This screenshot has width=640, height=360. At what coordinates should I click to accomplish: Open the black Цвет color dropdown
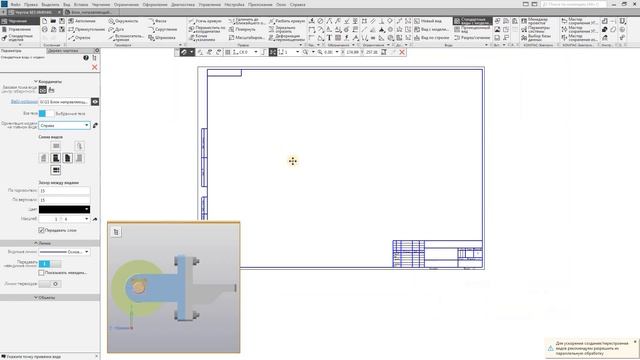64,209
